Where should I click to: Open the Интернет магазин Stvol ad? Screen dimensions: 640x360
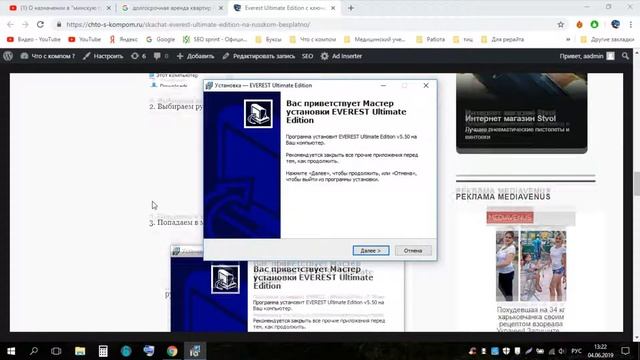click(522, 113)
